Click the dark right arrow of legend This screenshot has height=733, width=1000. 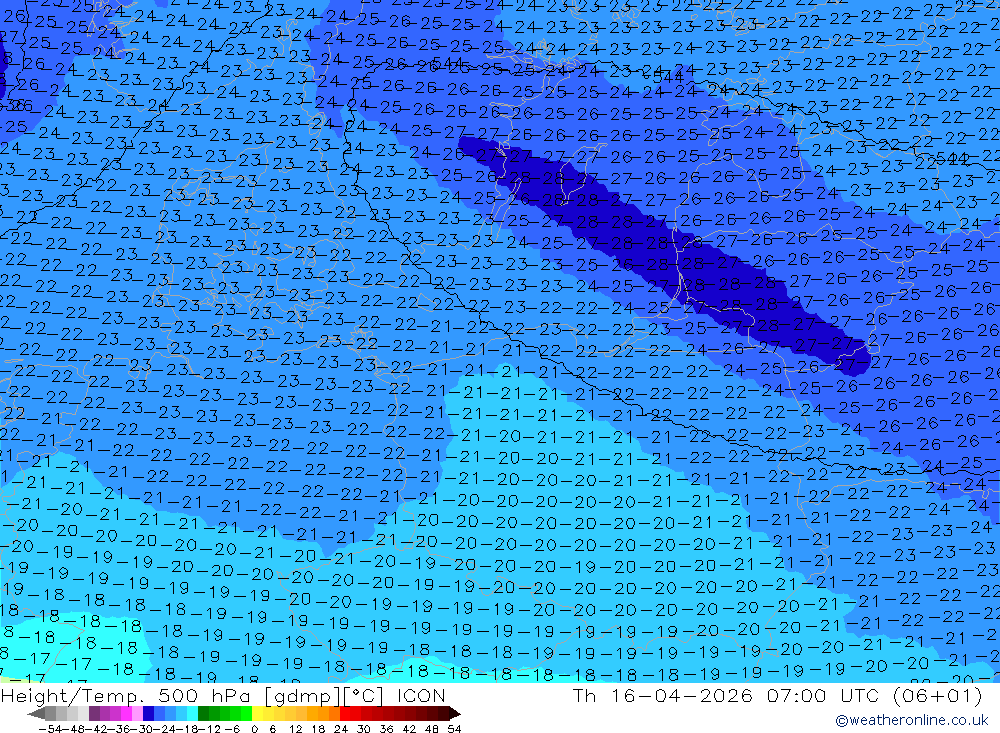click(x=455, y=714)
